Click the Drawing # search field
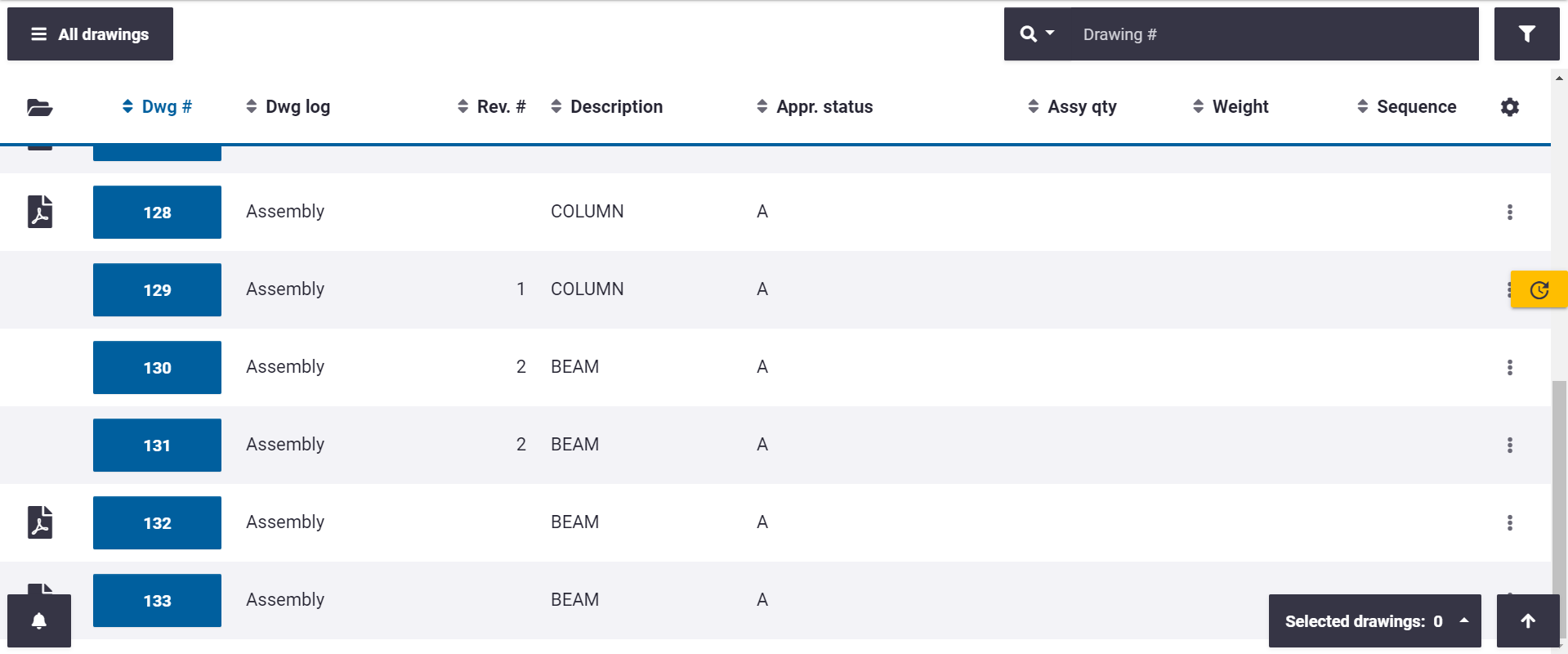Viewport: 1568px width, 654px height. [1275, 34]
